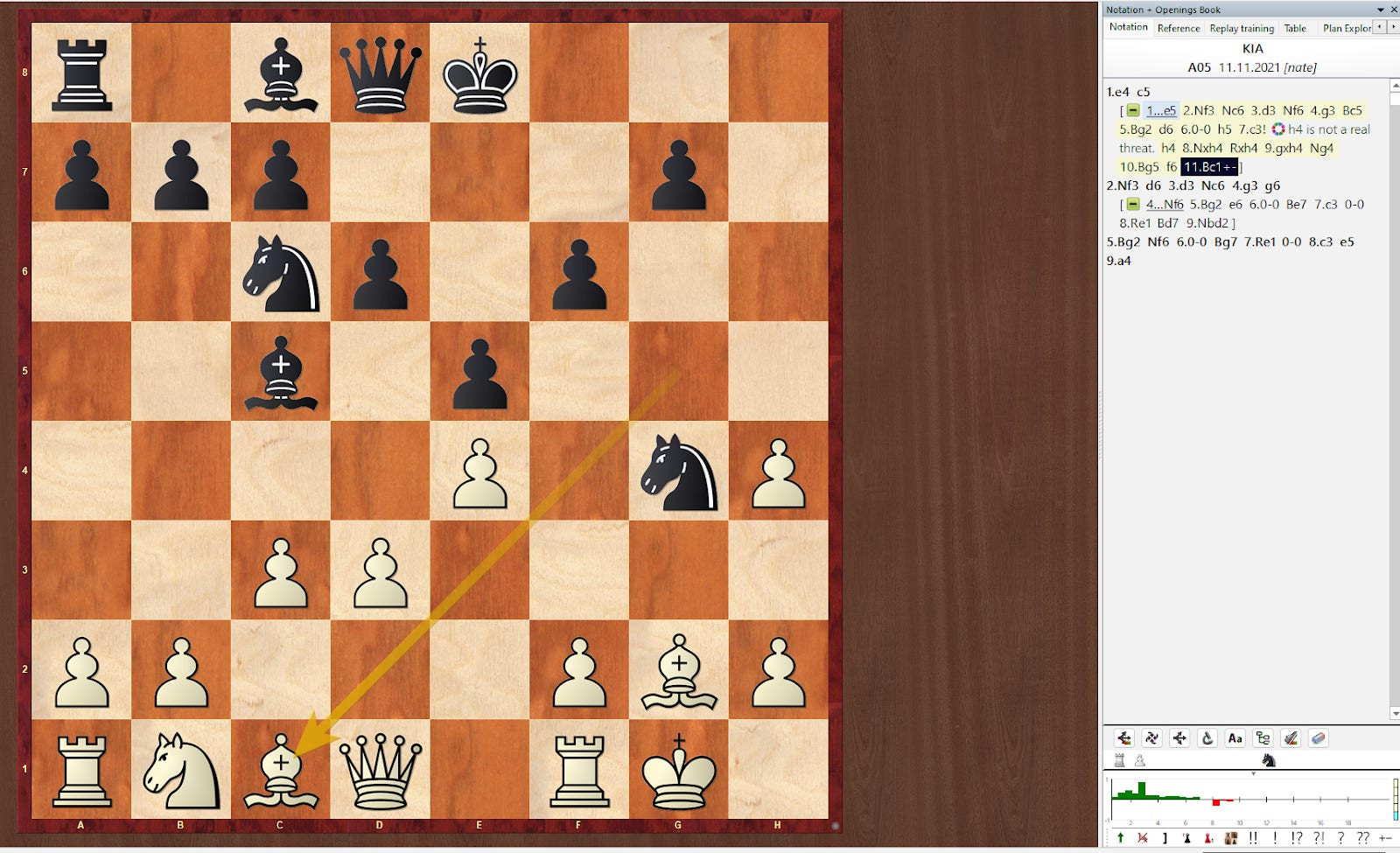The image size is (1400, 853).
Task: Click the pencil annotation toolbar icon
Action: 1291,738
